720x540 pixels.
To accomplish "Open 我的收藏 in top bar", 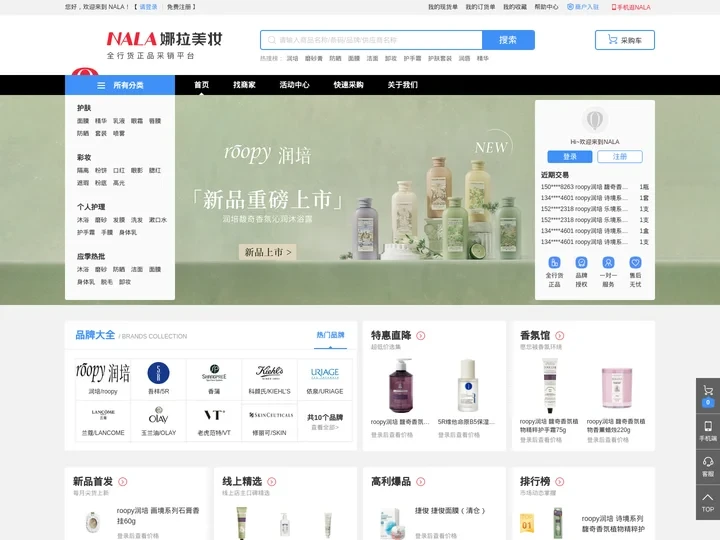I will 515,7.
